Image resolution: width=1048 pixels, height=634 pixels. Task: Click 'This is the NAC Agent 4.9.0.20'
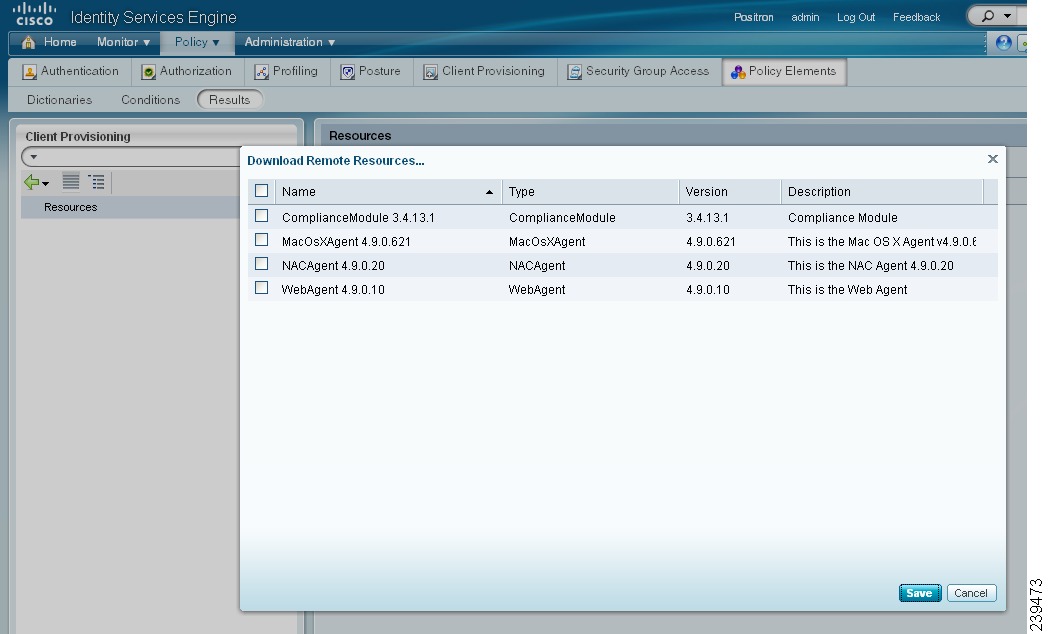pyautogui.click(x=870, y=266)
